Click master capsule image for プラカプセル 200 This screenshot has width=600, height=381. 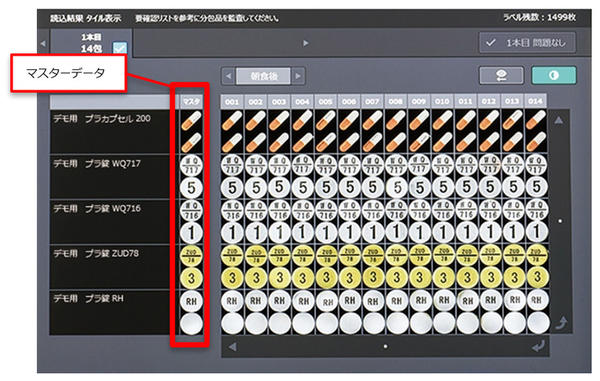click(191, 131)
